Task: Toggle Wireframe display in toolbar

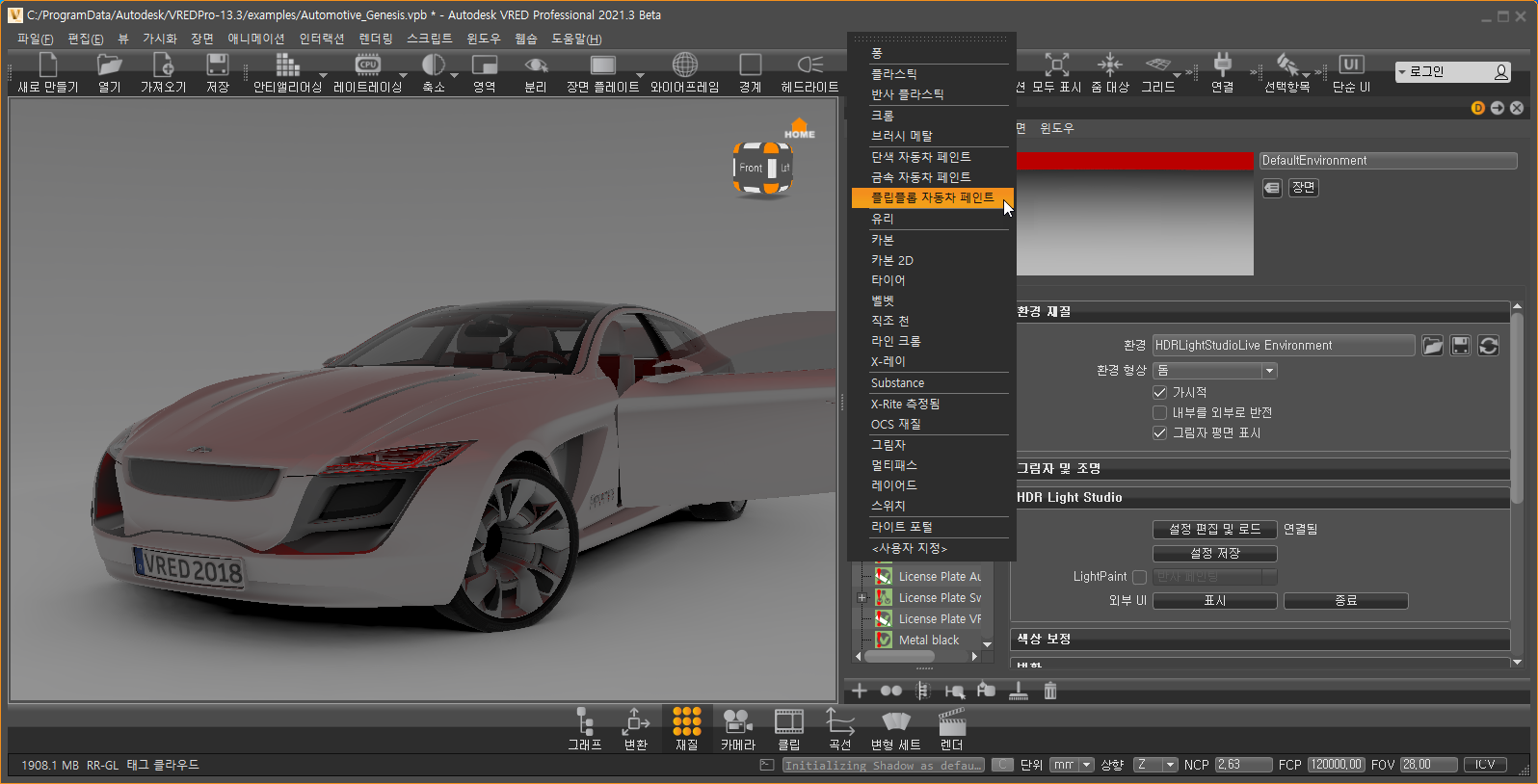Action: (x=684, y=65)
